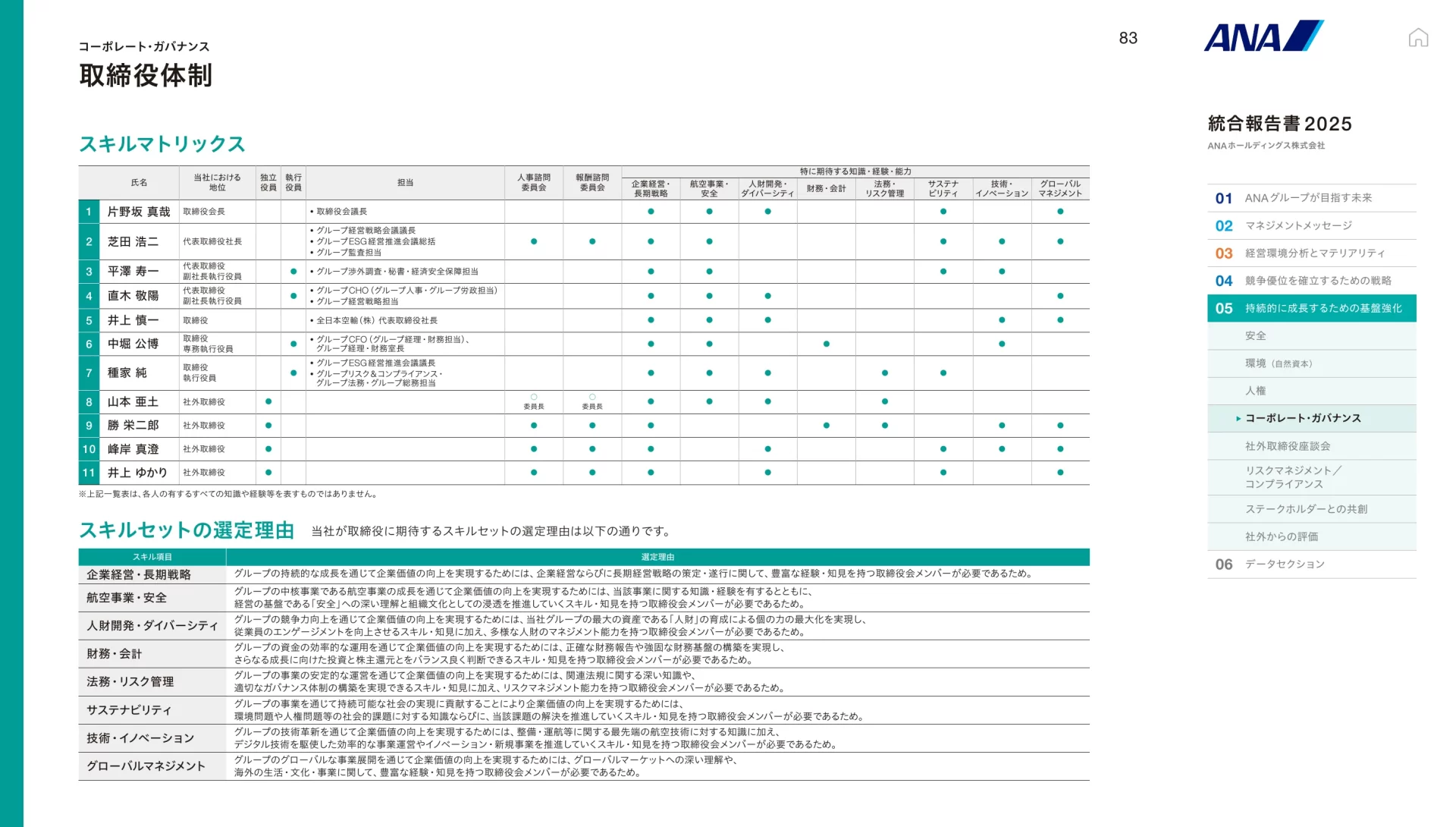1456x827 pixels.
Task: Click the ANA logo
Action: (1263, 36)
